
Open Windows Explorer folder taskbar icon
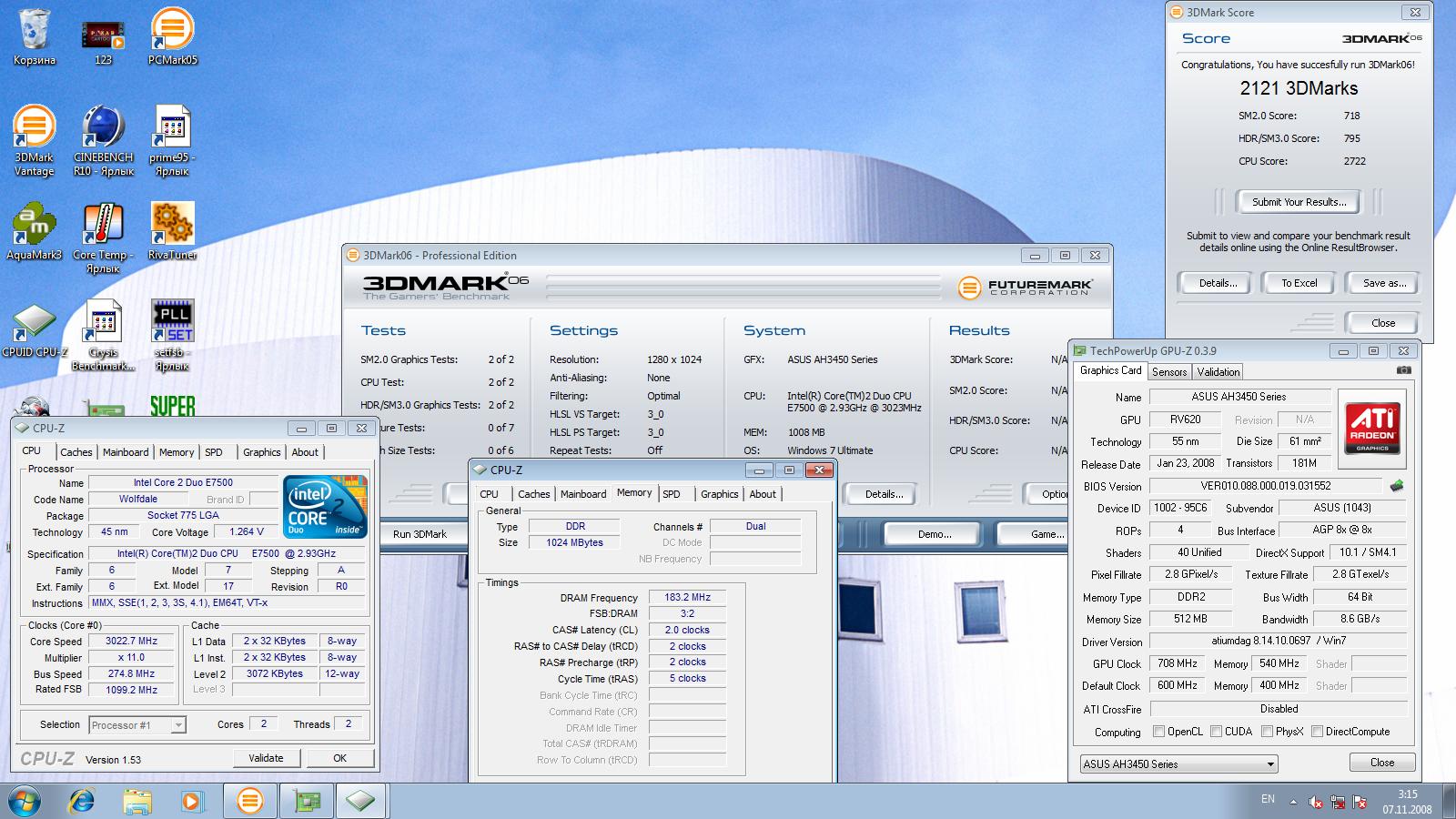(136, 801)
